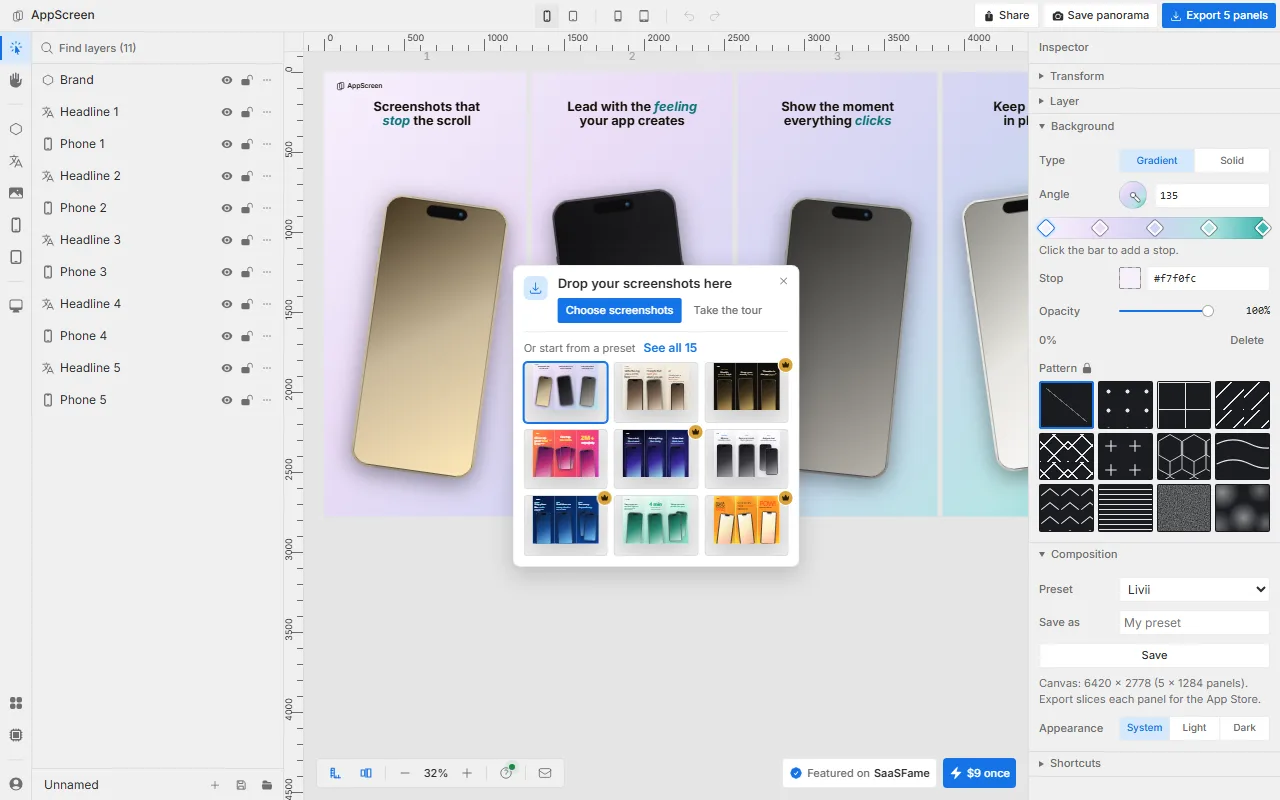Click the Opacity slider handle
This screenshot has height=800, width=1280.
pyautogui.click(x=1208, y=311)
